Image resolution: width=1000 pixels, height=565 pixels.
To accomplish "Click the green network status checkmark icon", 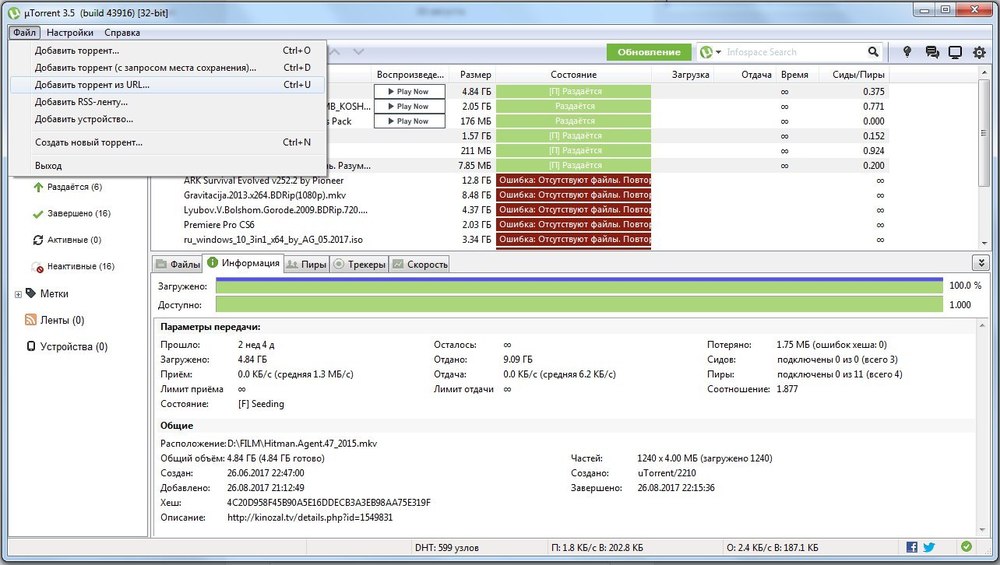I will pyautogui.click(x=966, y=547).
